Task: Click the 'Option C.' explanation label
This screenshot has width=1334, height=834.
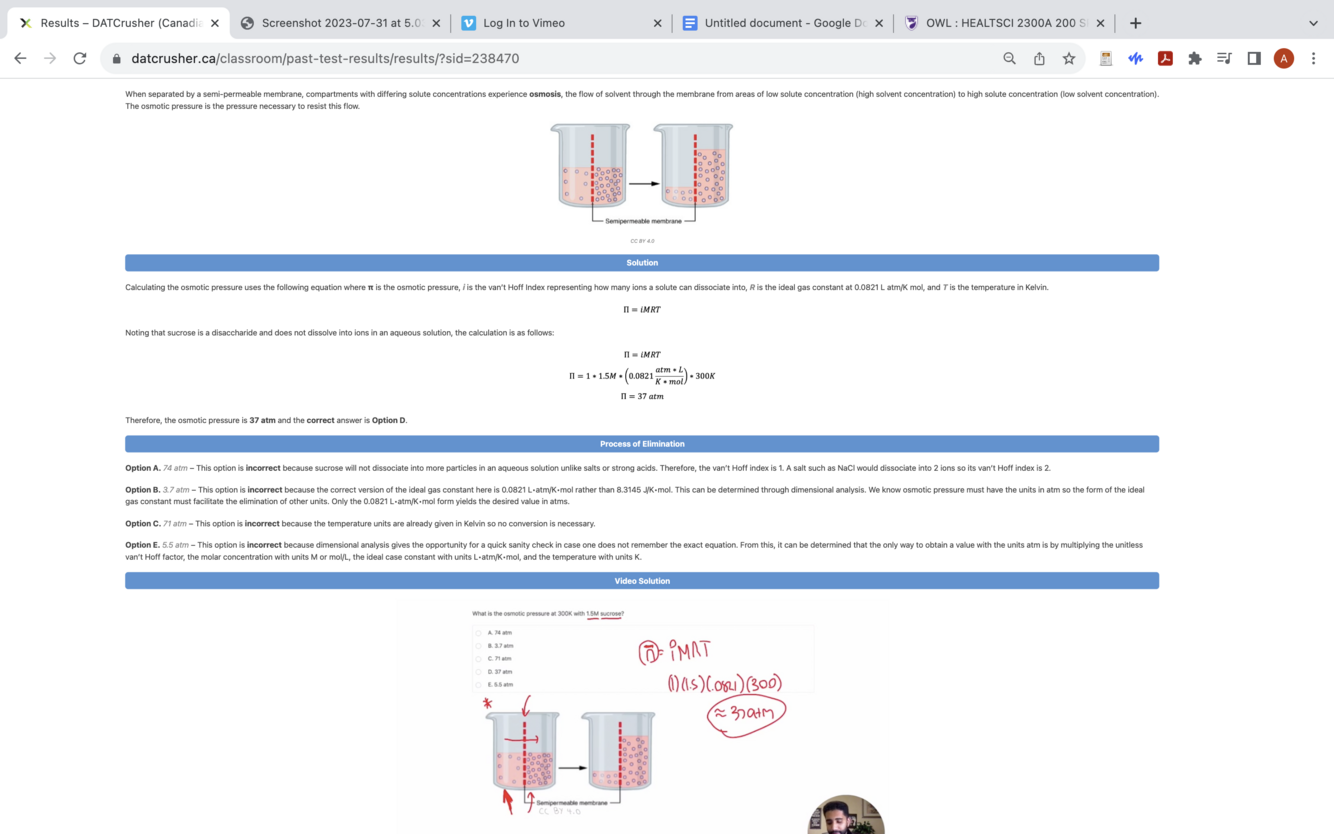Action: pyautogui.click(x=143, y=524)
